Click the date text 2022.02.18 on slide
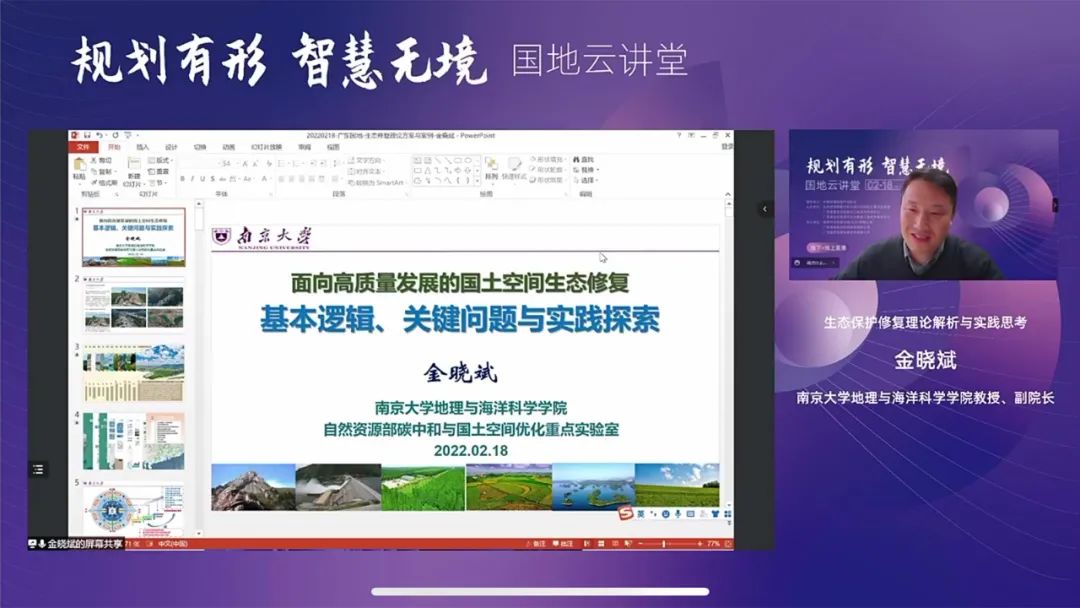1080x608 pixels. 470,450
